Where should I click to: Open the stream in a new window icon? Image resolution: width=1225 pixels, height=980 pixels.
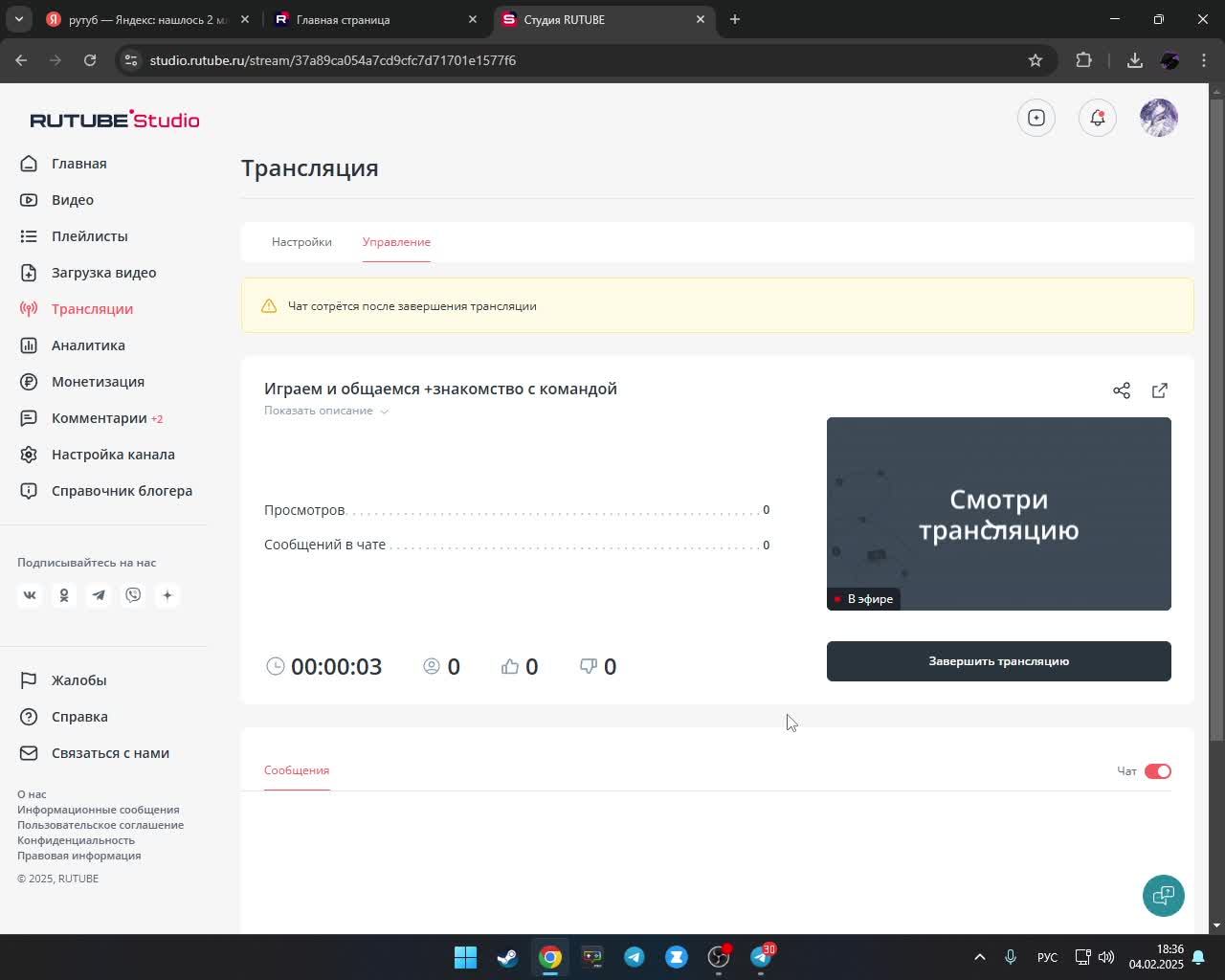pos(1160,390)
